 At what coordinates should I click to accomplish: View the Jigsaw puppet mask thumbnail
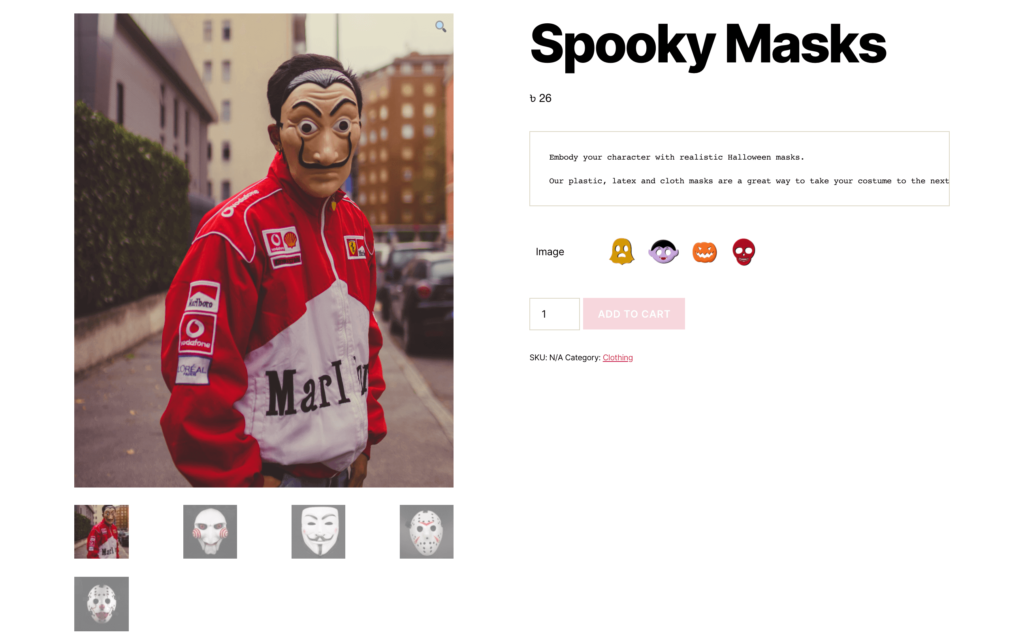[210, 532]
